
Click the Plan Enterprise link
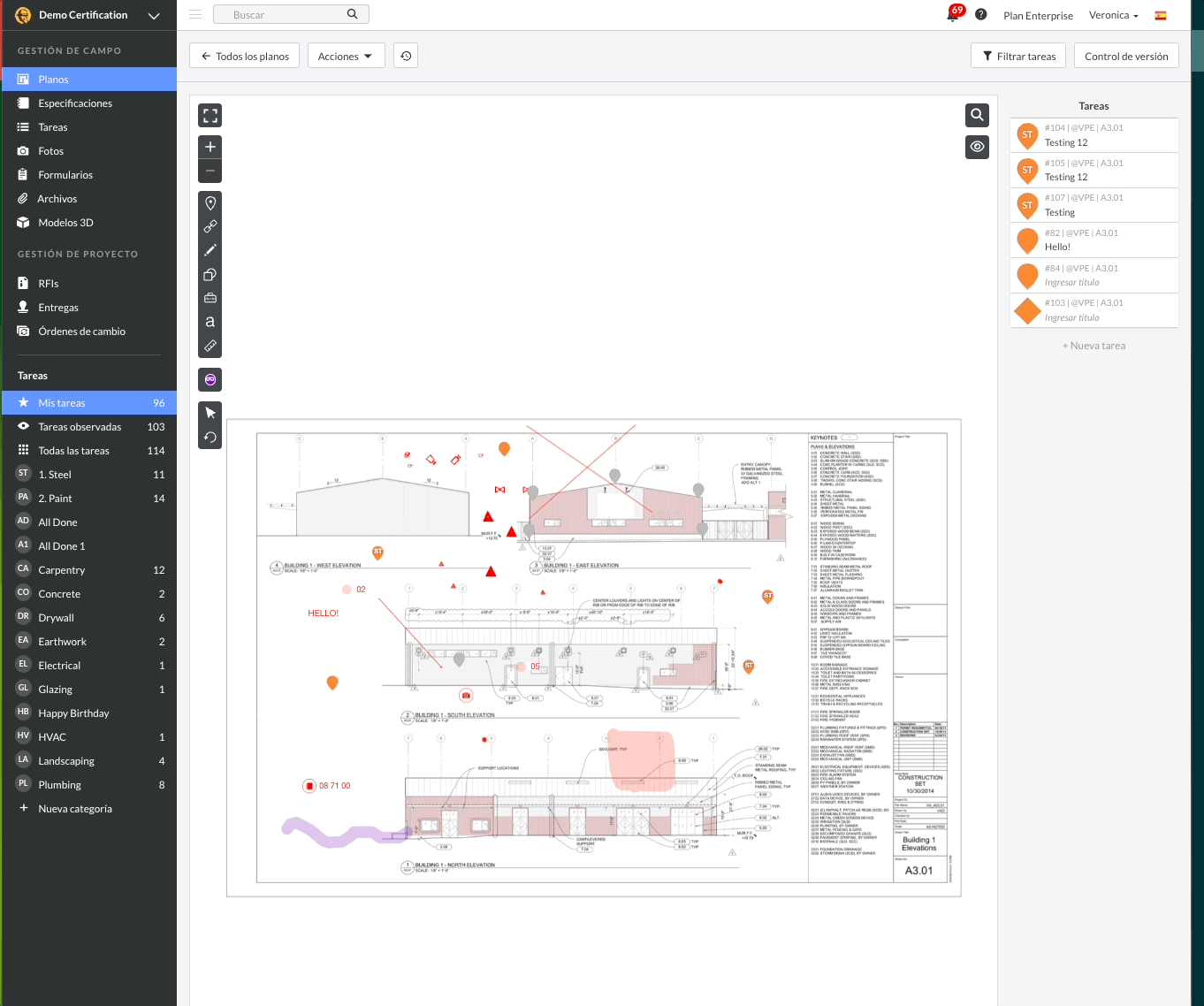coord(1038,15)
